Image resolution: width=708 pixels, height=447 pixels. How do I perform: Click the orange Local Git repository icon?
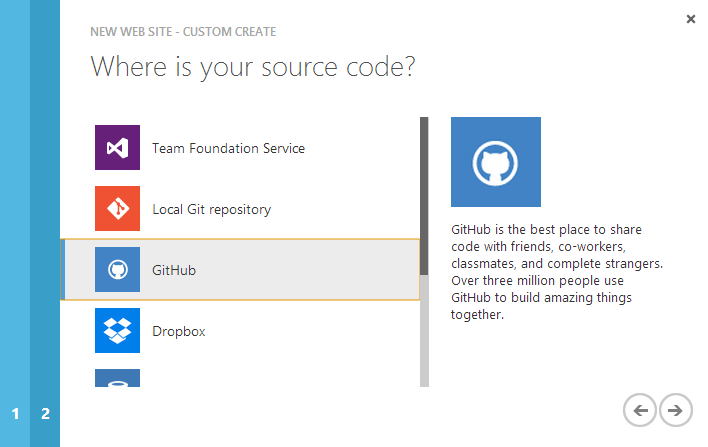coord(117,209)
